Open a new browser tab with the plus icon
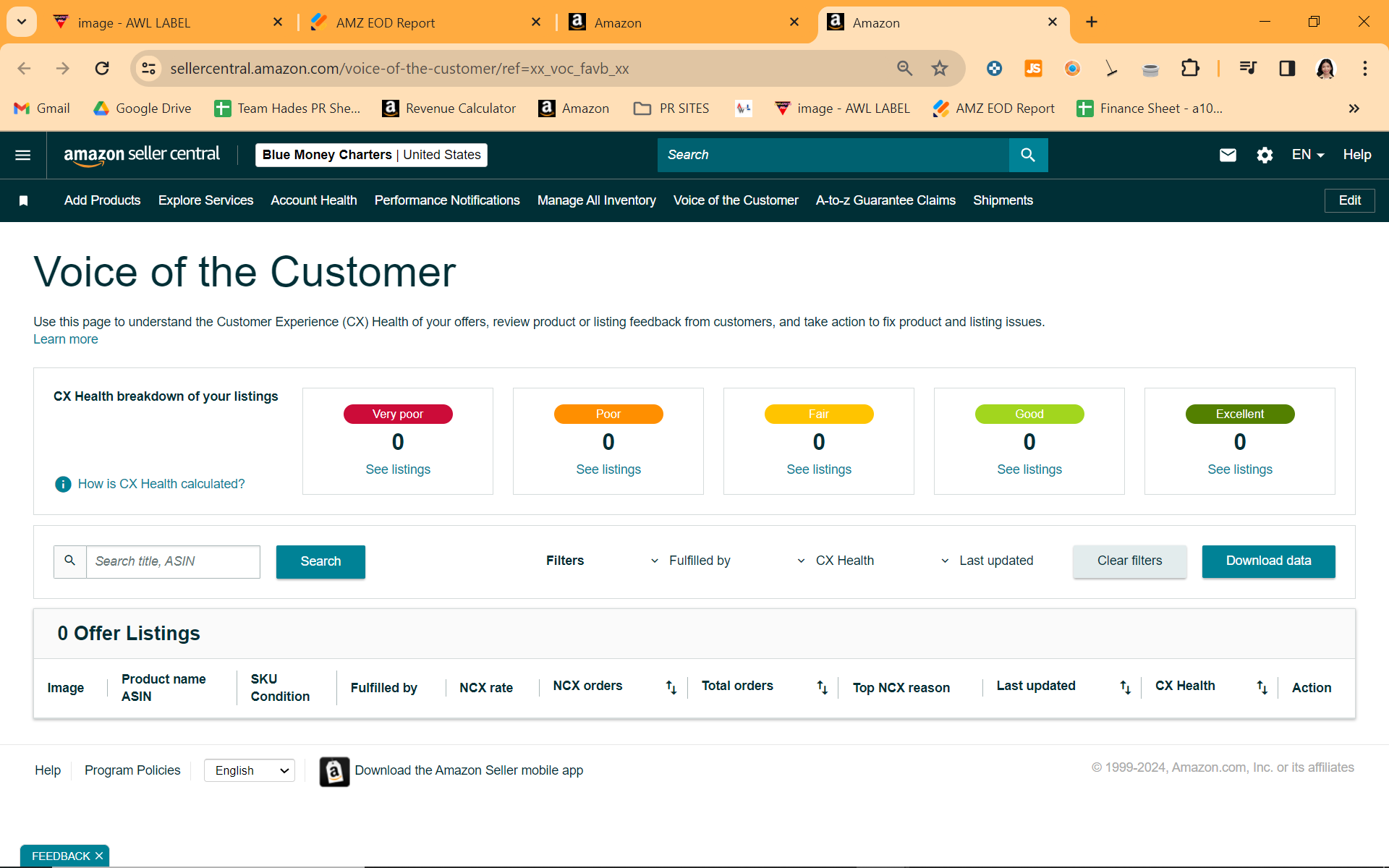Screen dimensions: 1389x868 pyautogui.click(x=1092, y=22)
